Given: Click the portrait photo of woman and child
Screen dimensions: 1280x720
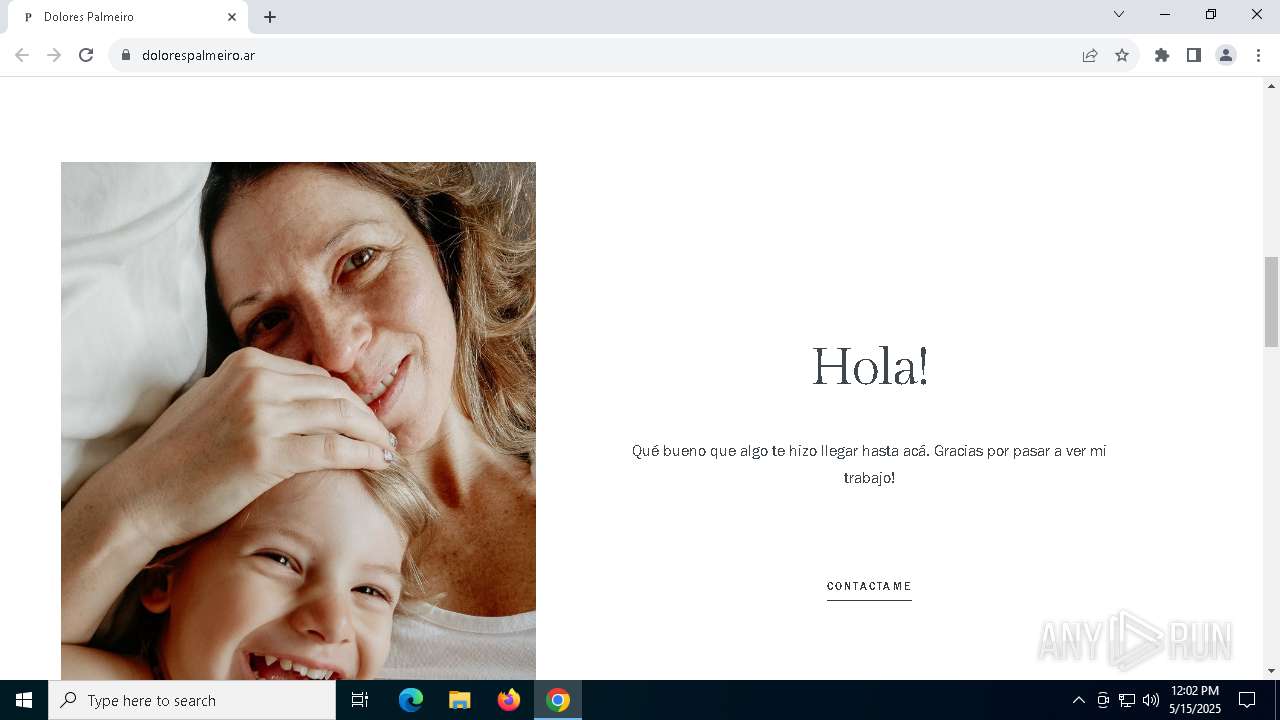Looking at the screenshot, I should pyautogui.click(x=298, y=421).
